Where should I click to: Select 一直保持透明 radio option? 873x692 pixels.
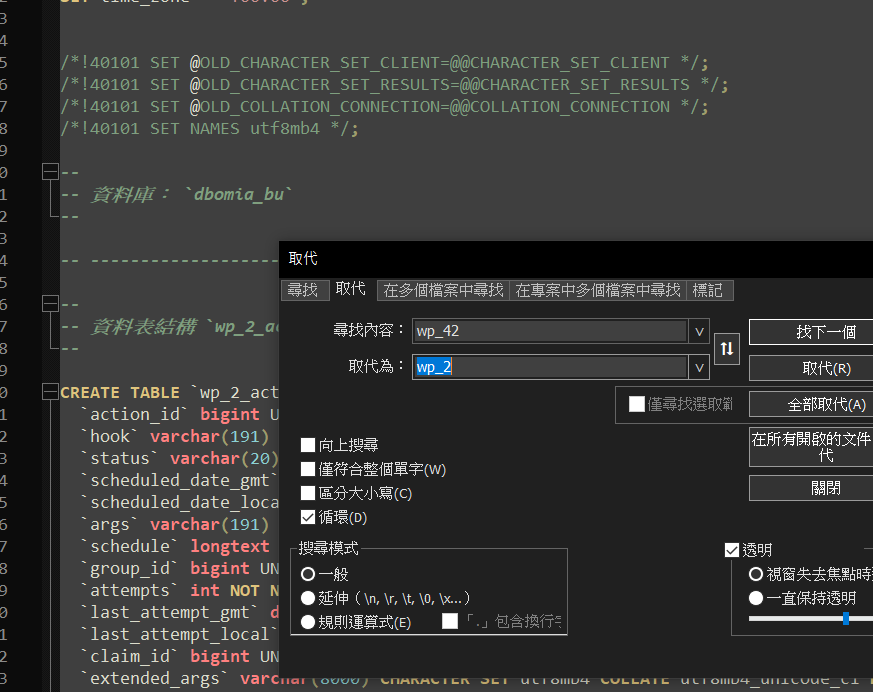pyautogui.click(x=756, y=598)
